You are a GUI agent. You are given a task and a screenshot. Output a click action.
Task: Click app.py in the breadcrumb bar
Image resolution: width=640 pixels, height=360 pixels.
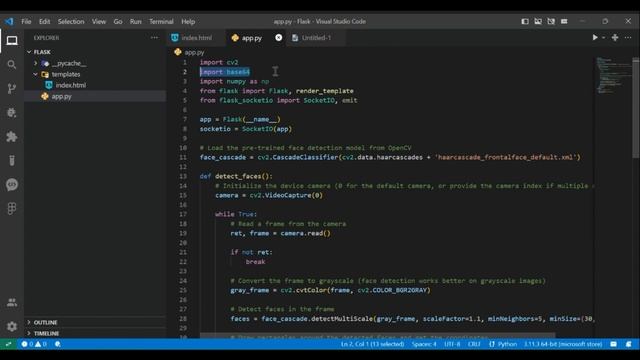pos(194,52)
